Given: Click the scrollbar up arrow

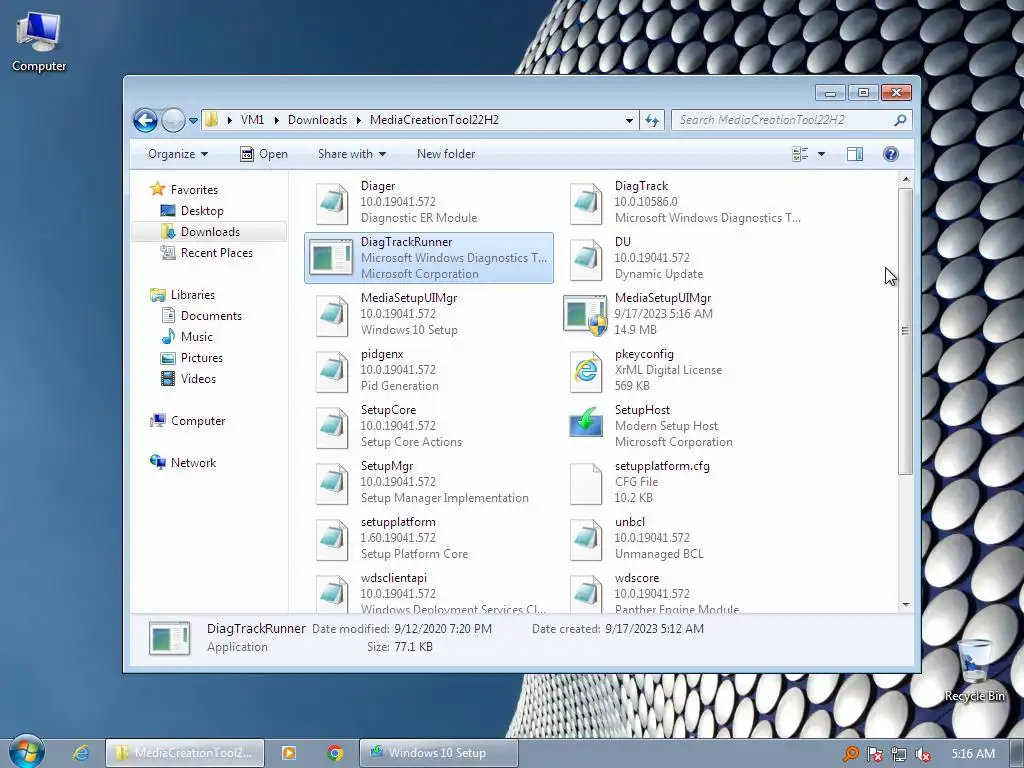Looking at the screenshot, I should [x=905, y=179].
